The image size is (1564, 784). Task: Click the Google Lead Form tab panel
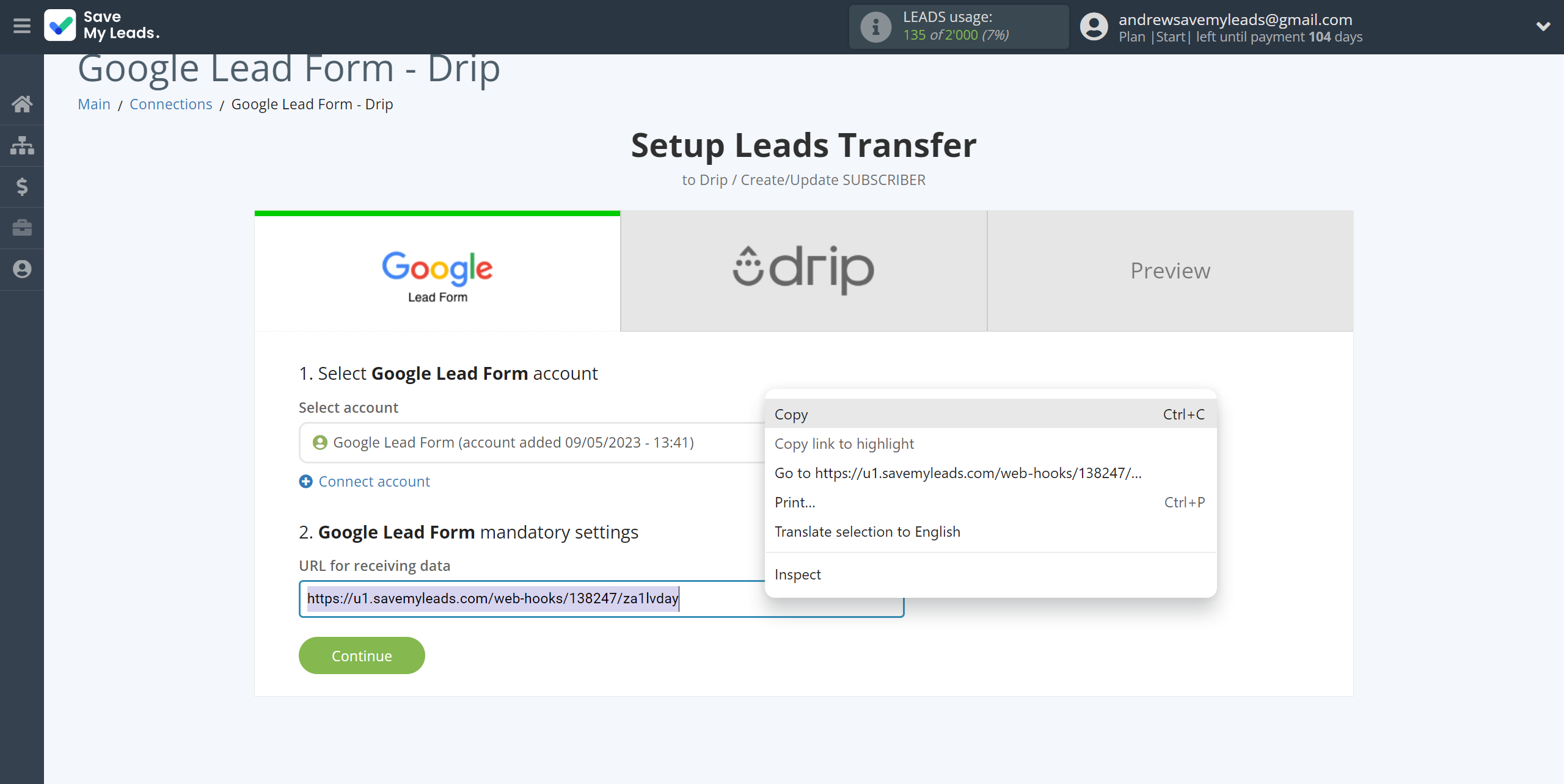[437, 270]
